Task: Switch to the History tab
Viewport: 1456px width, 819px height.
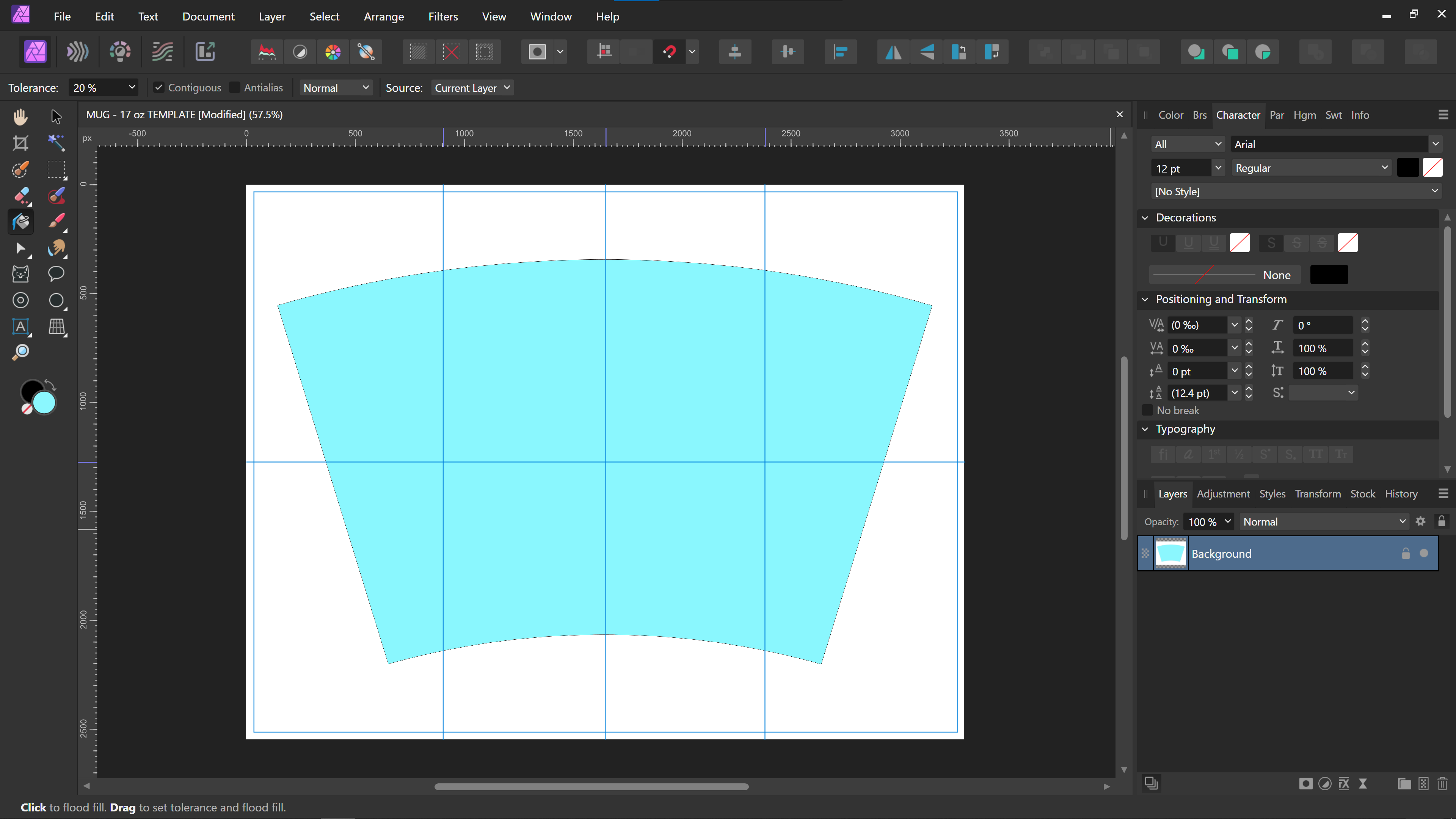Action: [1401, 493]
